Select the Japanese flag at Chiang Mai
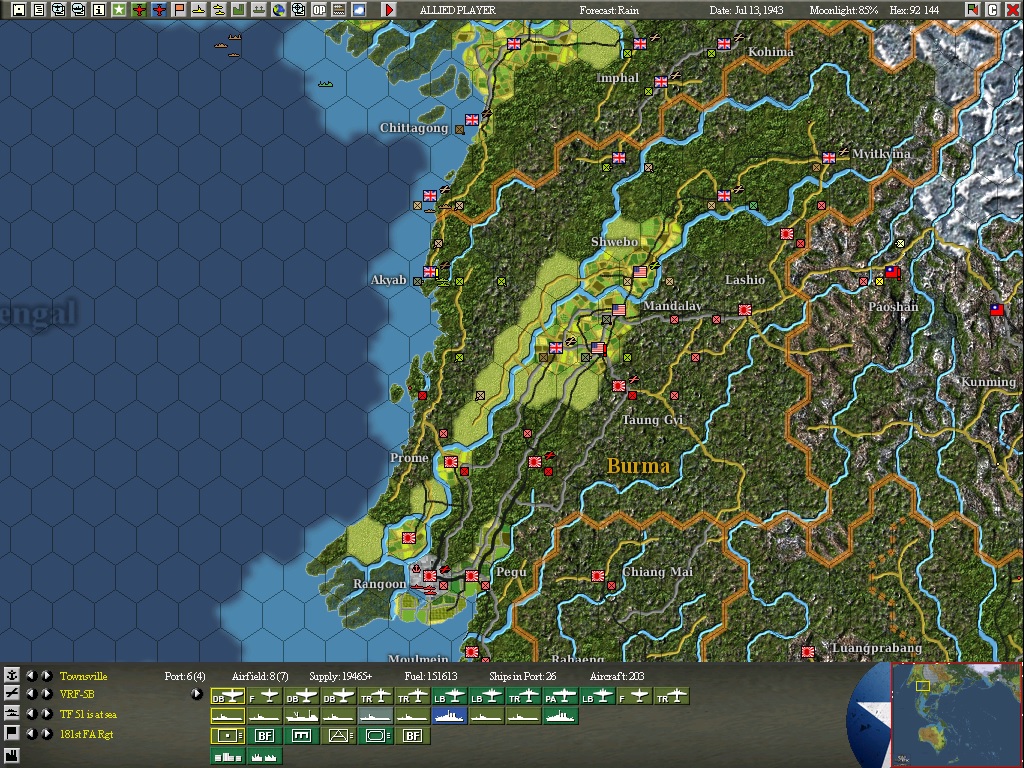 pyautogui.click(x=598, y=575)
